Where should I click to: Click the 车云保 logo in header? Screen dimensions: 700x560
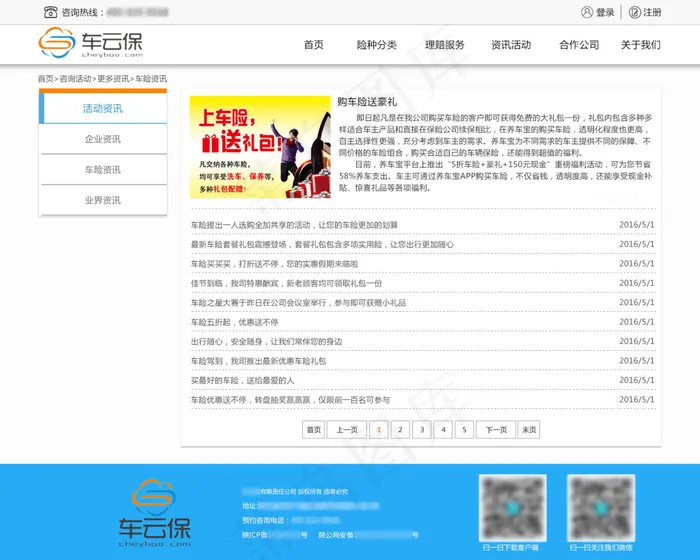click(x=91, y=44)
